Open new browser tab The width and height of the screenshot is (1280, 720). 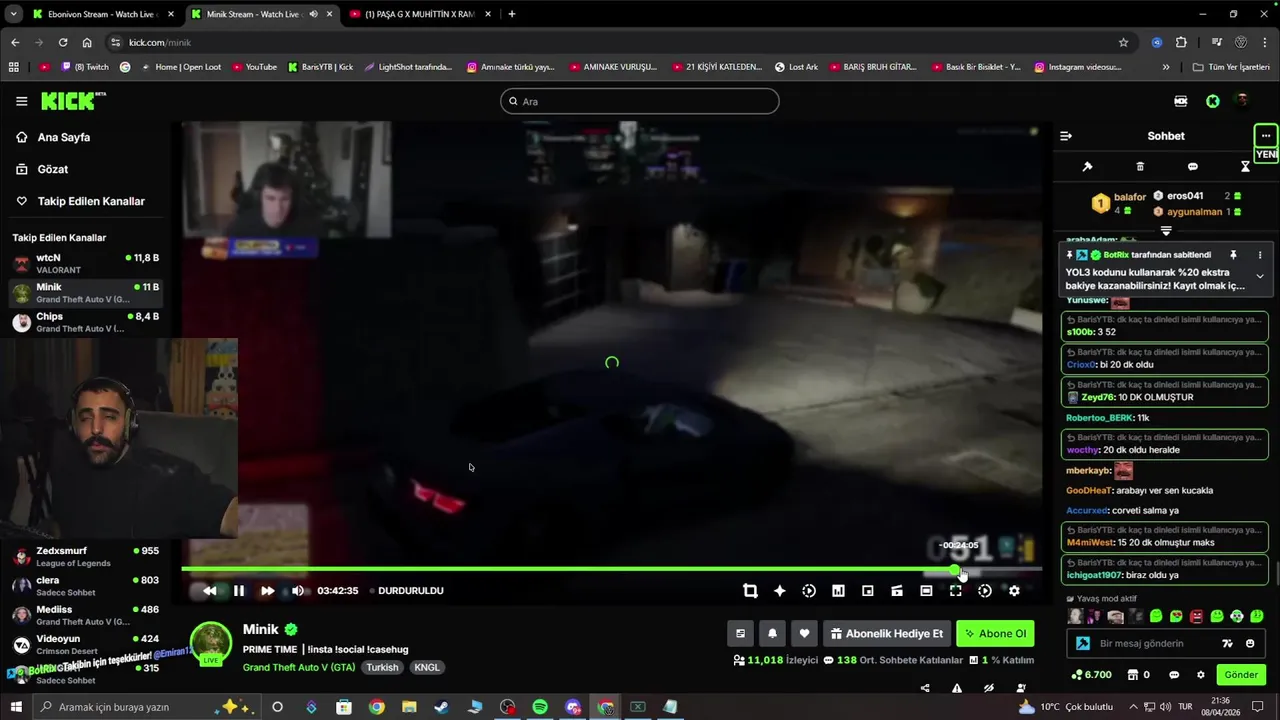[x=512, y=14]
